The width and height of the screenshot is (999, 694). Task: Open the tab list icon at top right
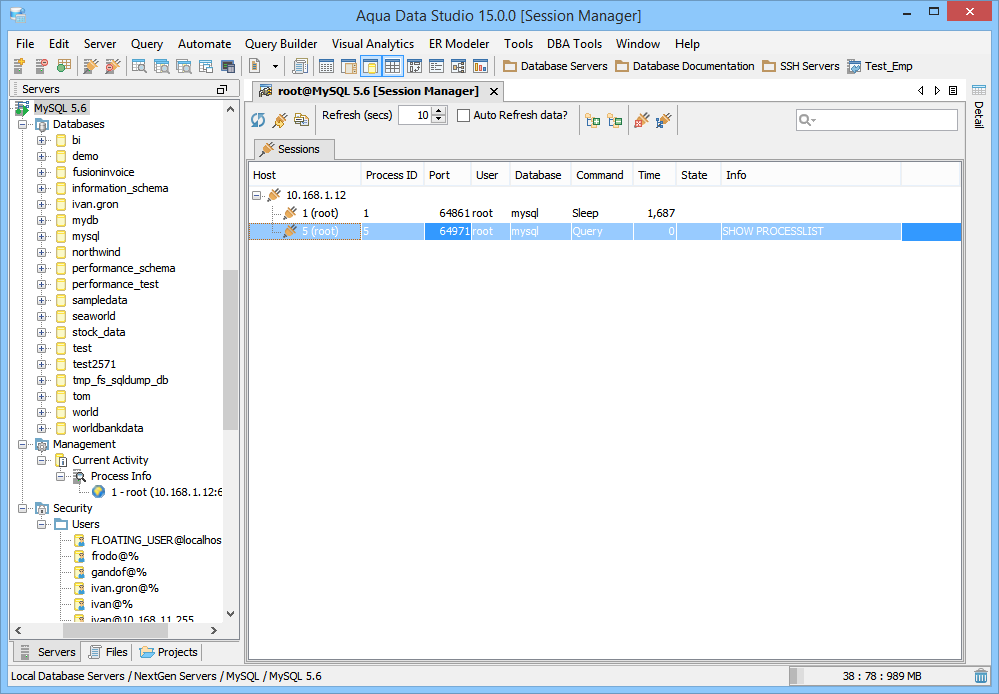pyautogui.click(x=953, y=90)
